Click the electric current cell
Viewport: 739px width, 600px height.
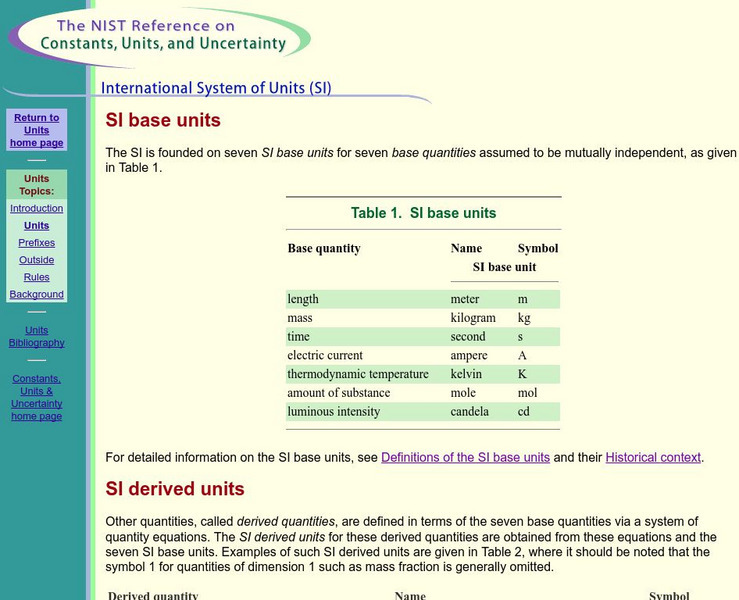pos(325,355)
